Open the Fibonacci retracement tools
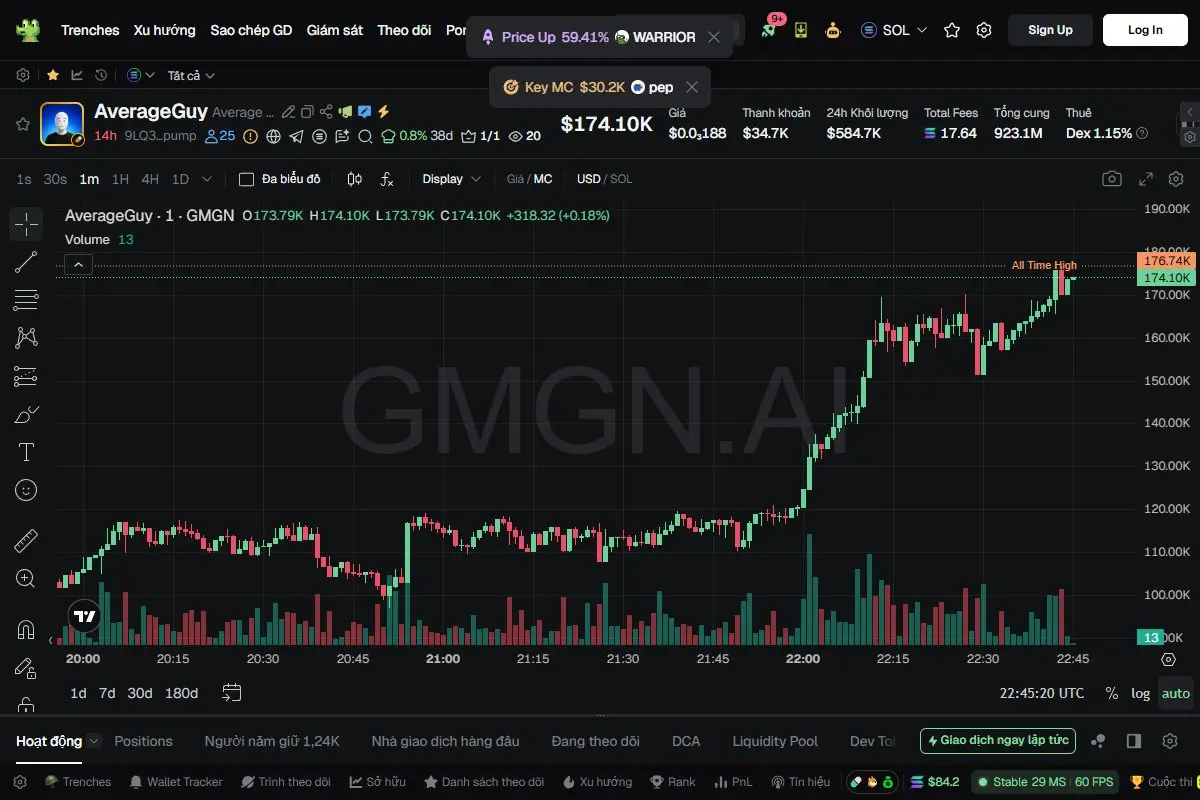The image size is (1200, 800). 26,300
